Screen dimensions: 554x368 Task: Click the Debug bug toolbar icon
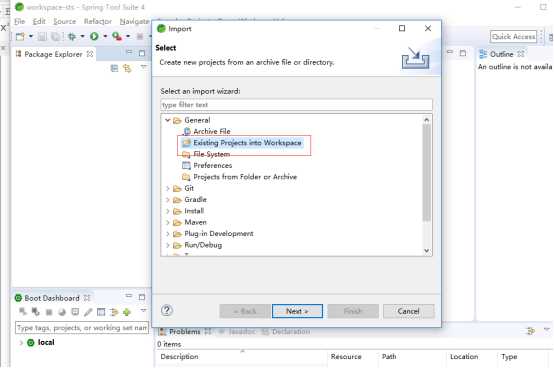coord(72,36)
